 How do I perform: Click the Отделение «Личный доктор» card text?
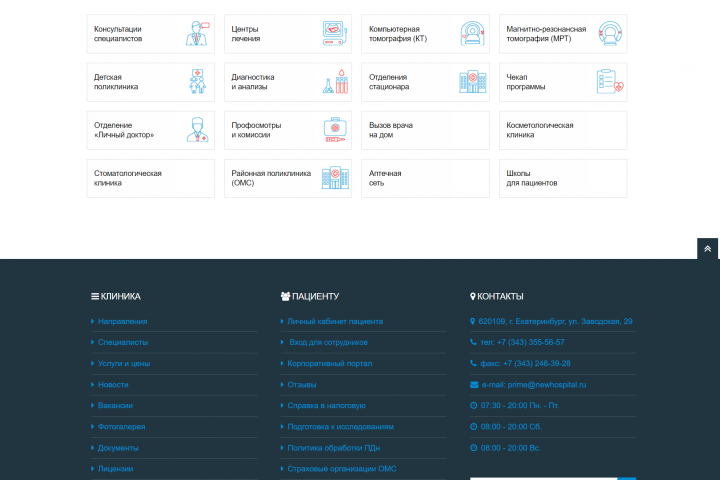click(x=124, y=130)
